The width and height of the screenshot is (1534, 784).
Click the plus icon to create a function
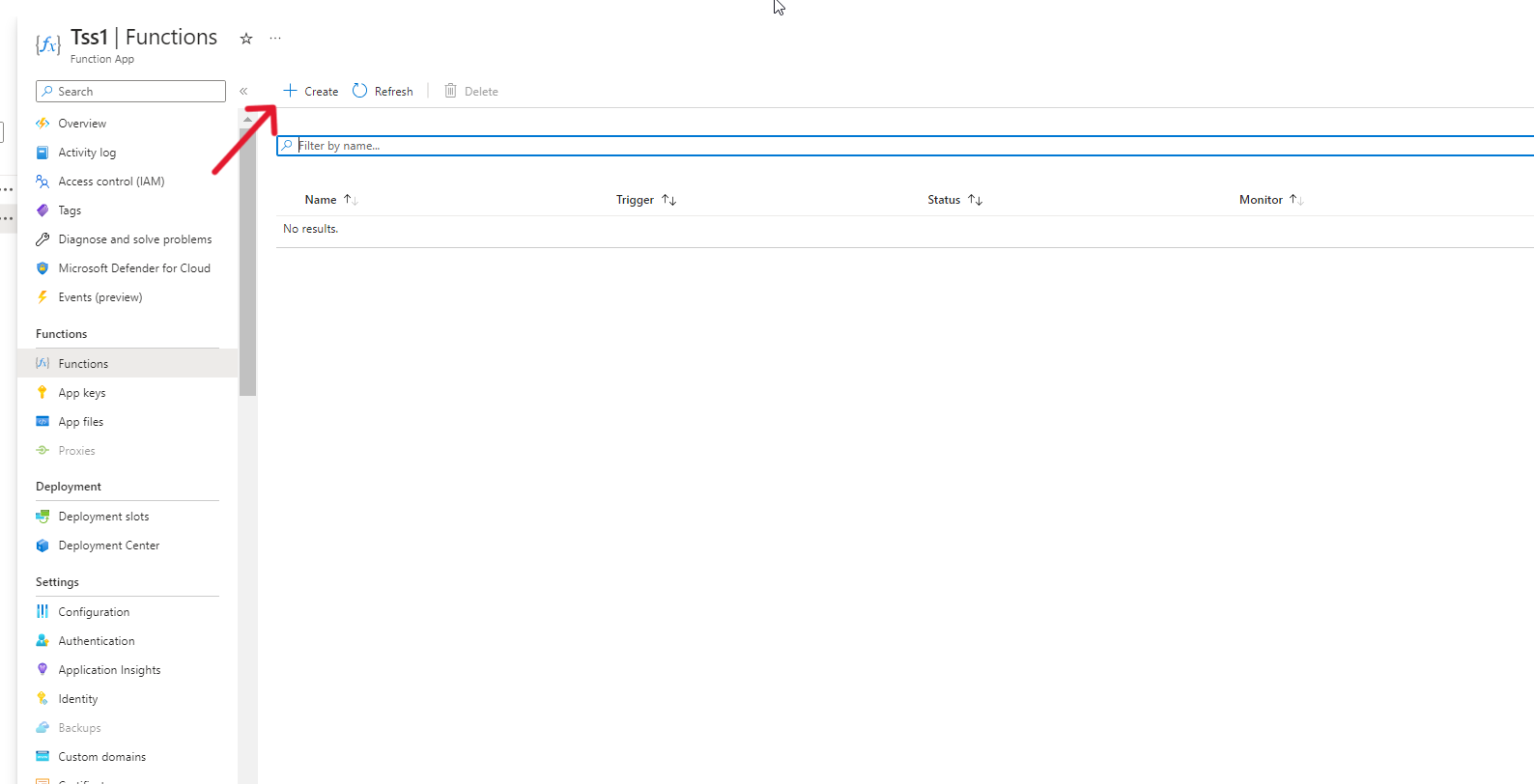click(x=290, y=91)
